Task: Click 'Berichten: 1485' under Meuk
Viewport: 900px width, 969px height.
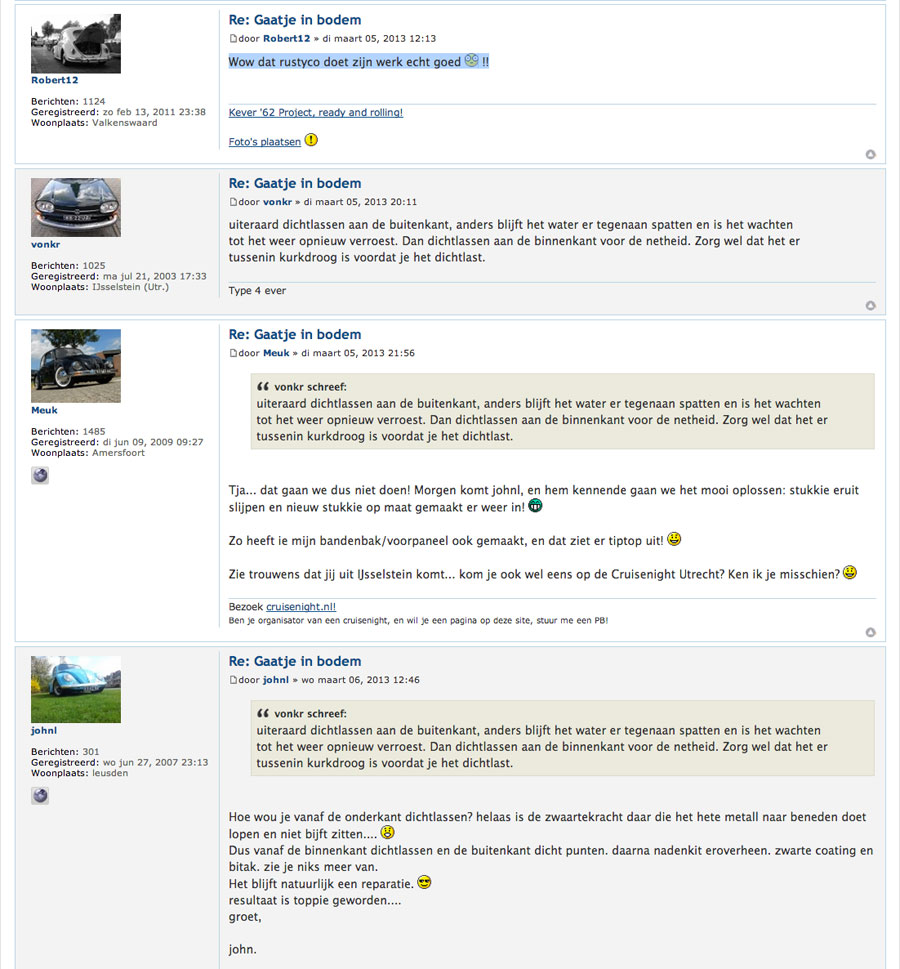Action: [68, 431]
